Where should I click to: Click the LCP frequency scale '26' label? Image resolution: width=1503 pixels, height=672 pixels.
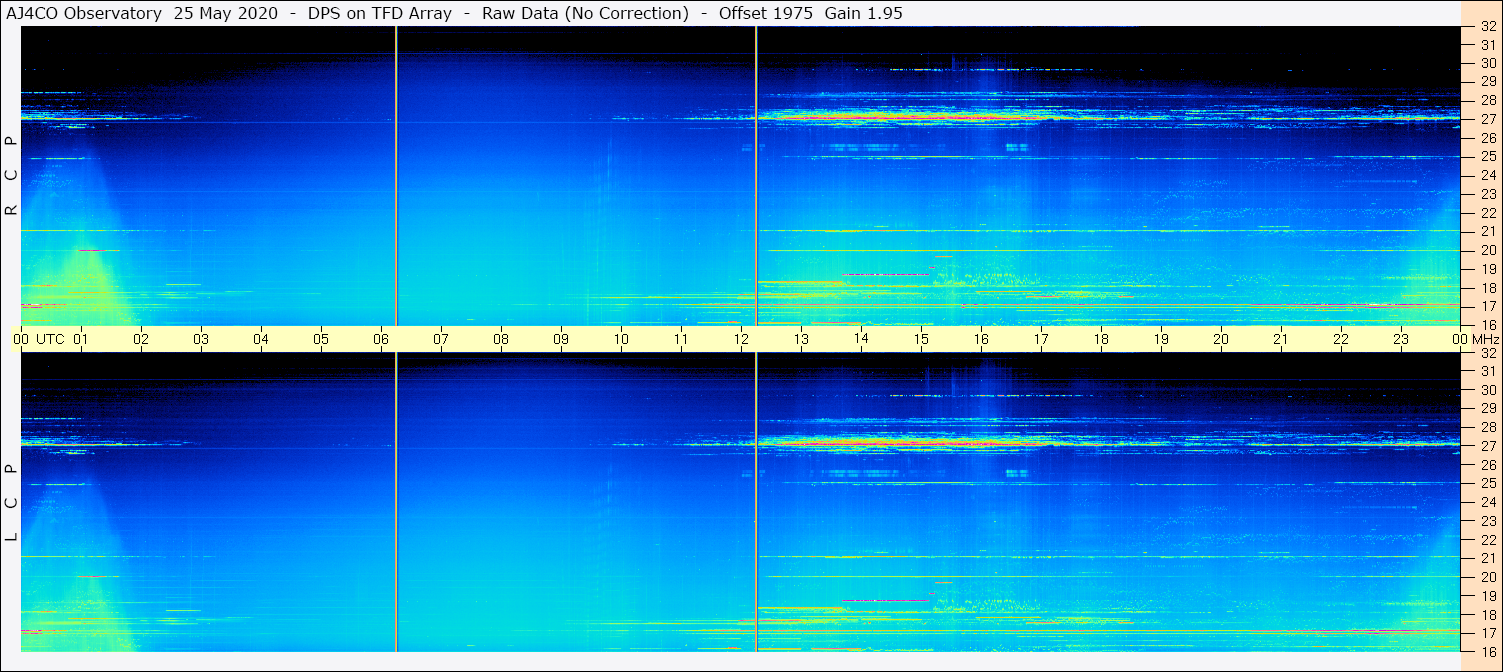click(1487, 464)
